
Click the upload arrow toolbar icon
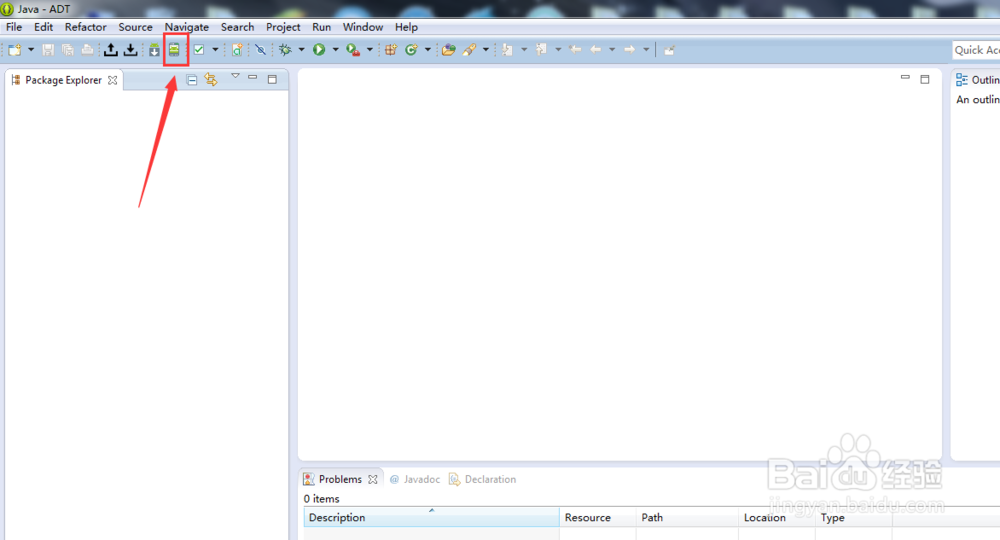(111, 50)
